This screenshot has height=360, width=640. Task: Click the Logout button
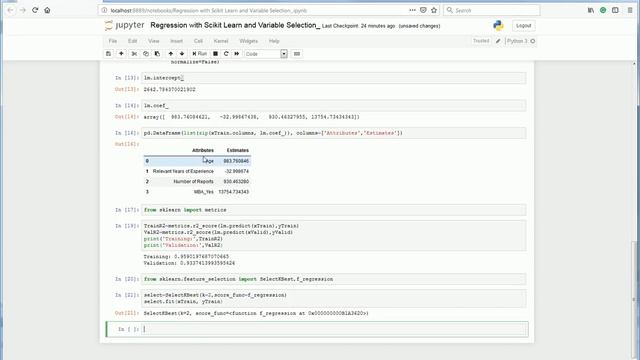coord(523,26)
